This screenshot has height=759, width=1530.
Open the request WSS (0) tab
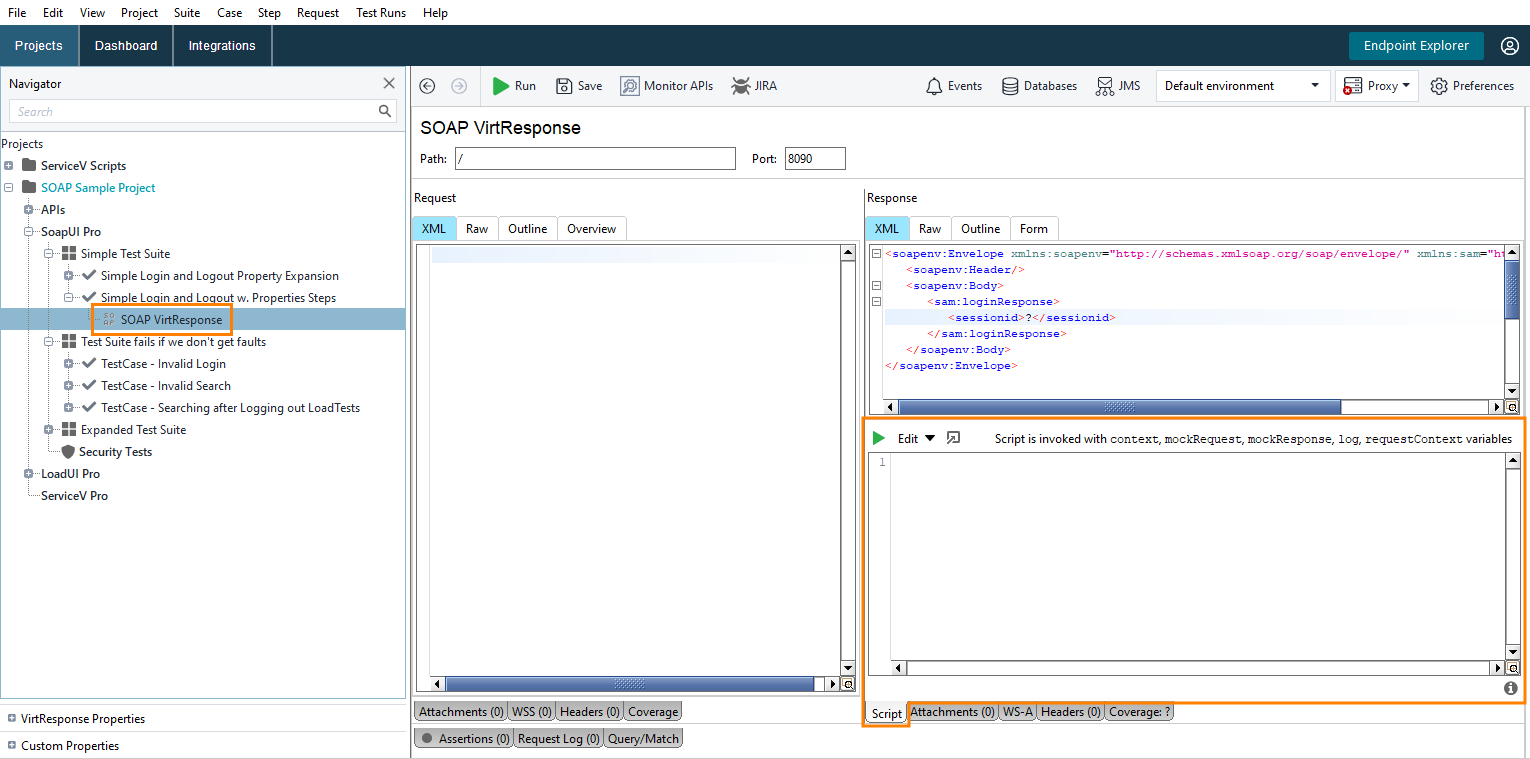click(x=532, y=712)
